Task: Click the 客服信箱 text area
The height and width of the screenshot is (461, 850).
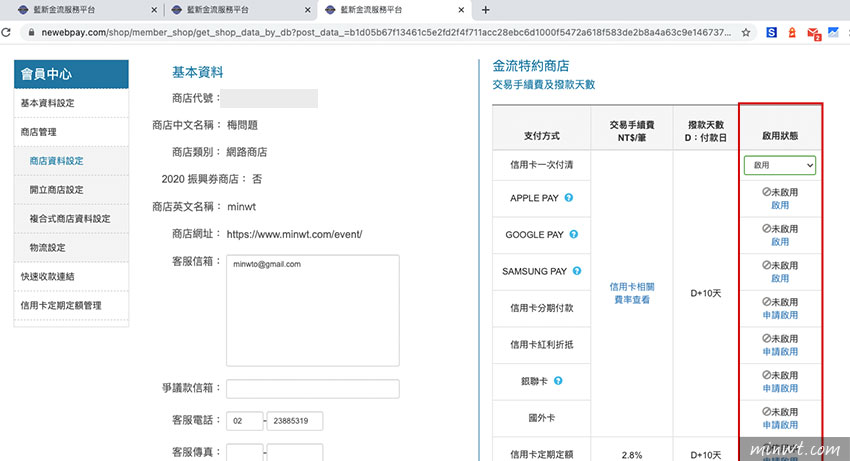Action: tap(313, 310)
